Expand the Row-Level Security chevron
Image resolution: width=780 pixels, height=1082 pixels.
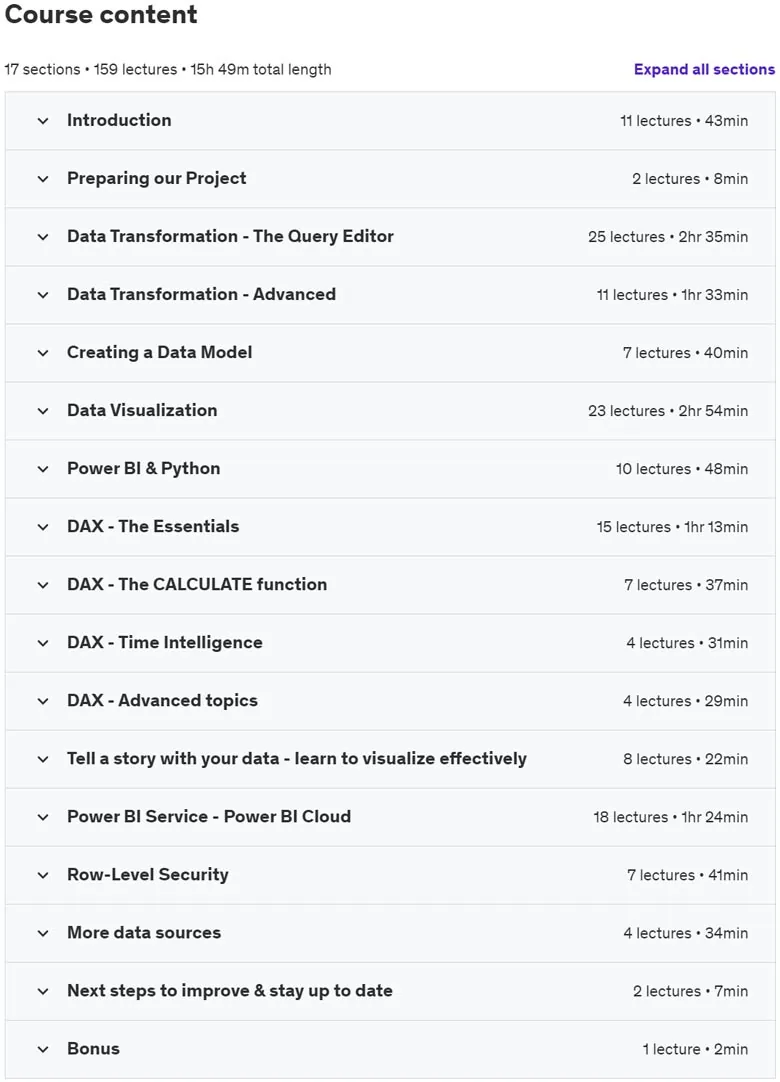(x=43, y=875)
